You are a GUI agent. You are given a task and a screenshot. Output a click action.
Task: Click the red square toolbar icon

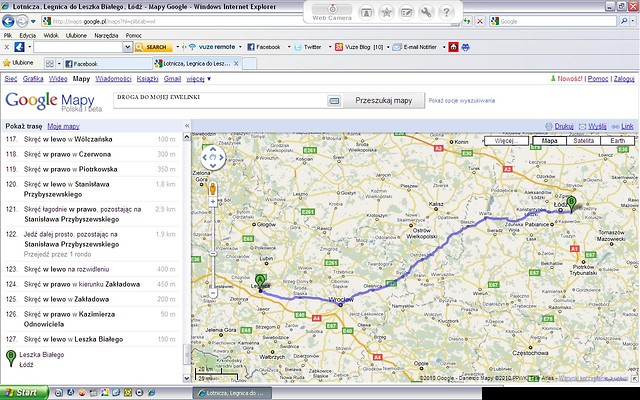point(453,47)
